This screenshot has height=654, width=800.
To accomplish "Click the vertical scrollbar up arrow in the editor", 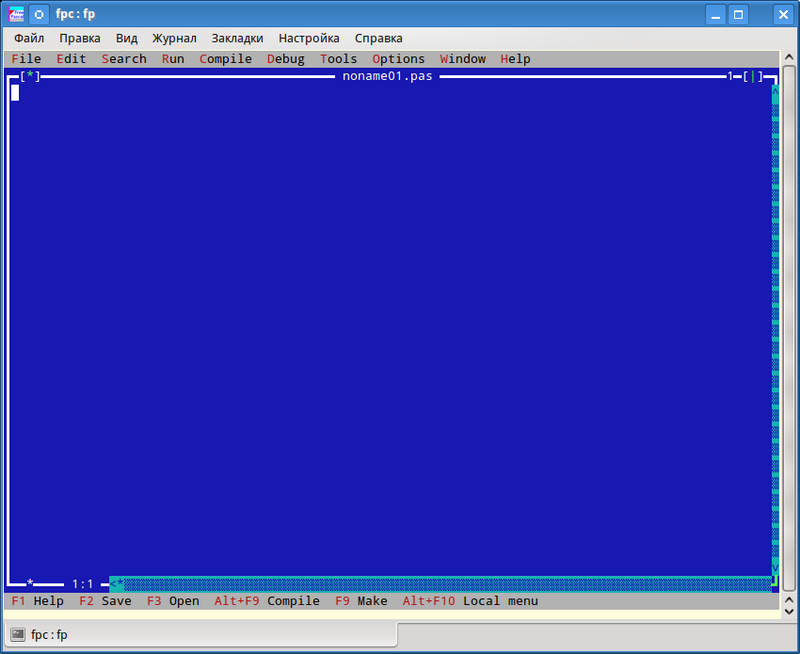I will click(x=775, y=92).
